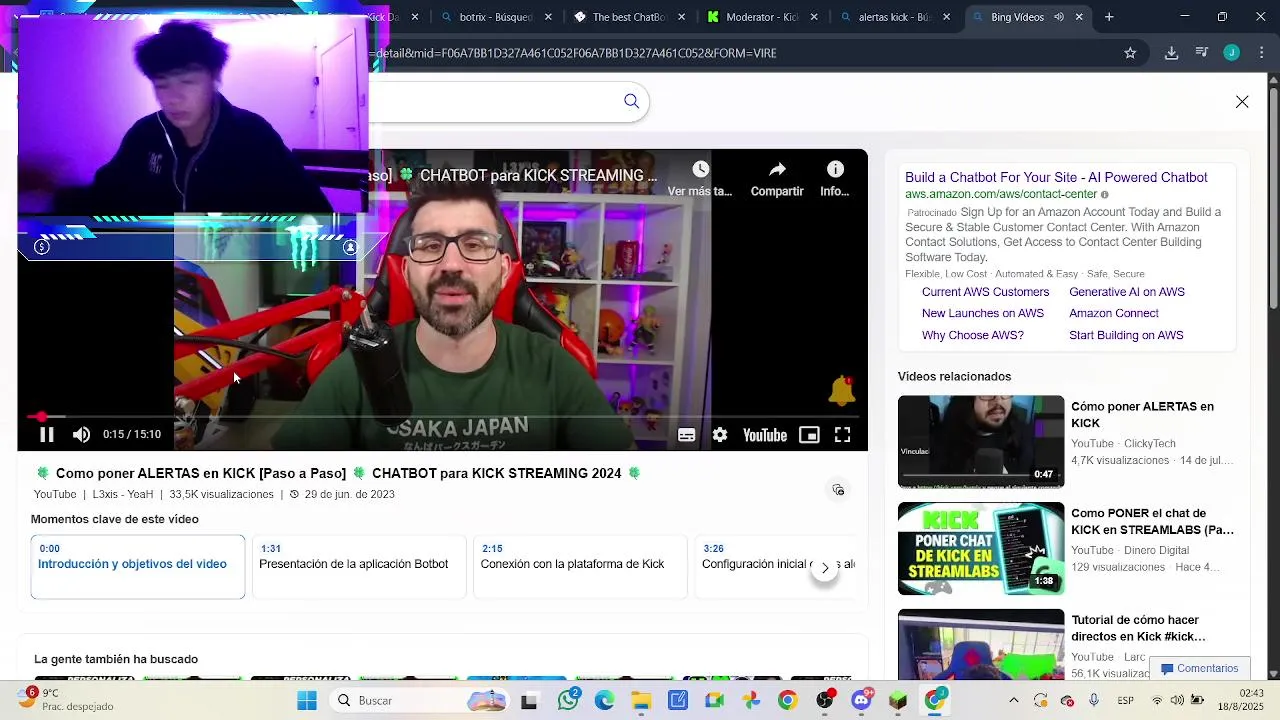The width and height of the screenshot is (1280, 720).
Task: Open the ESP keyboard language selector
Action: (1126, 700)
